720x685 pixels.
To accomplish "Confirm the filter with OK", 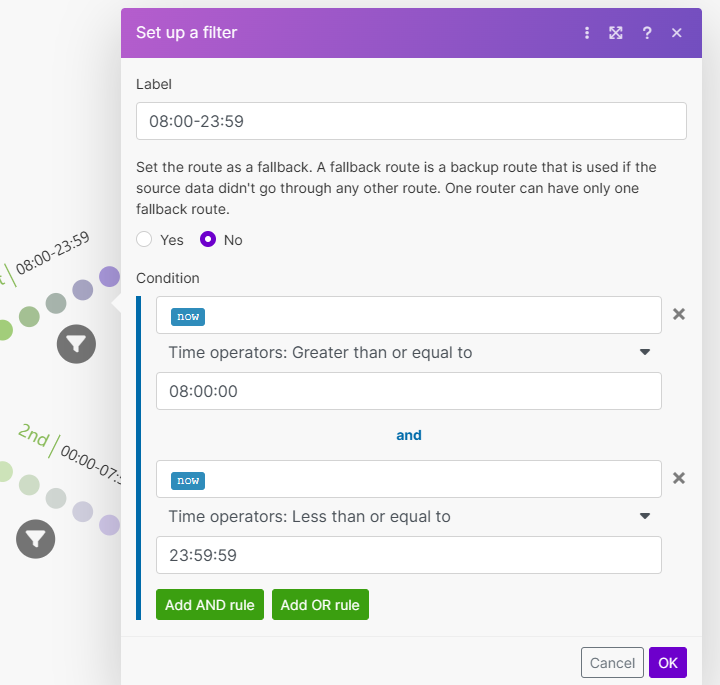I will pos(667,663).
